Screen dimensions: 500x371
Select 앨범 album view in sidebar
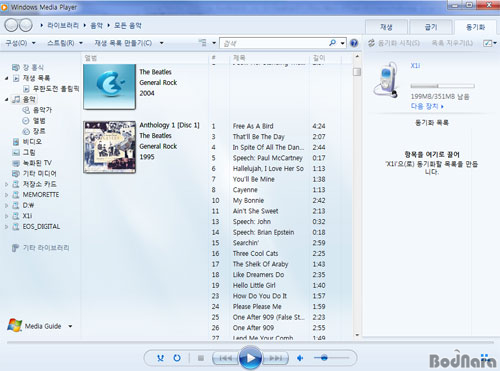39,121
